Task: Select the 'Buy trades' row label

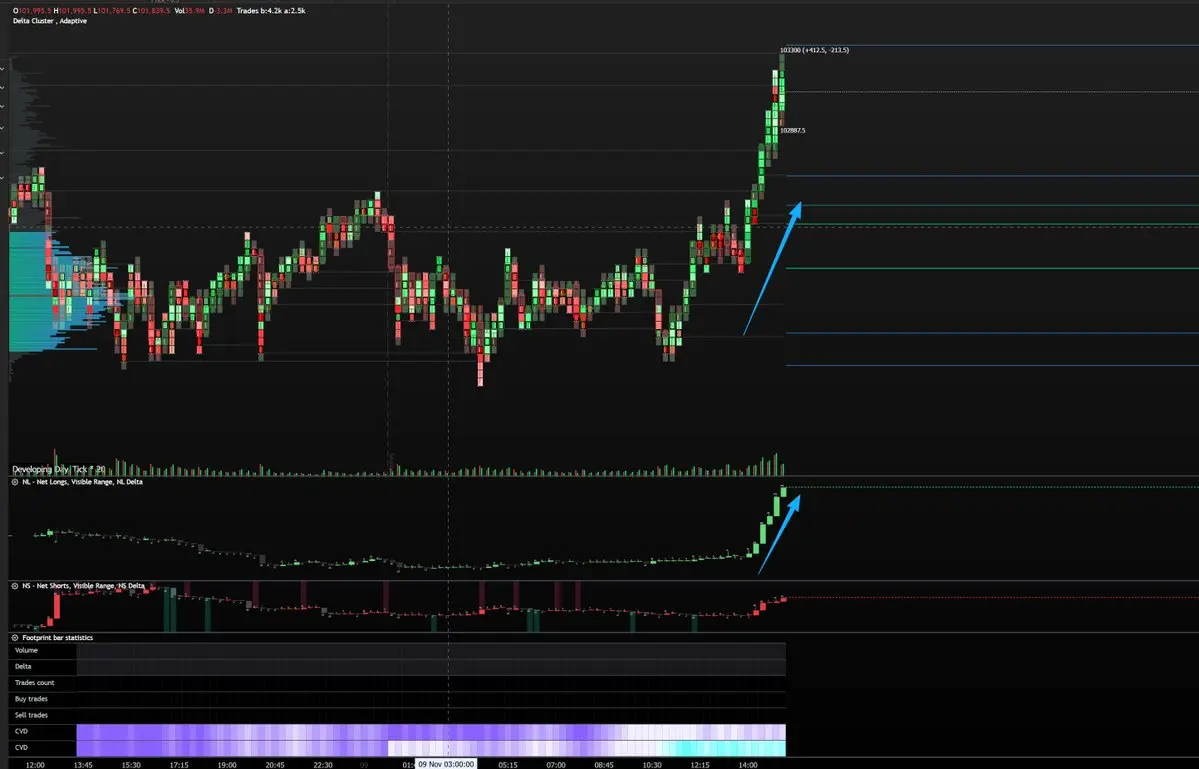Action: coord(31,699)
